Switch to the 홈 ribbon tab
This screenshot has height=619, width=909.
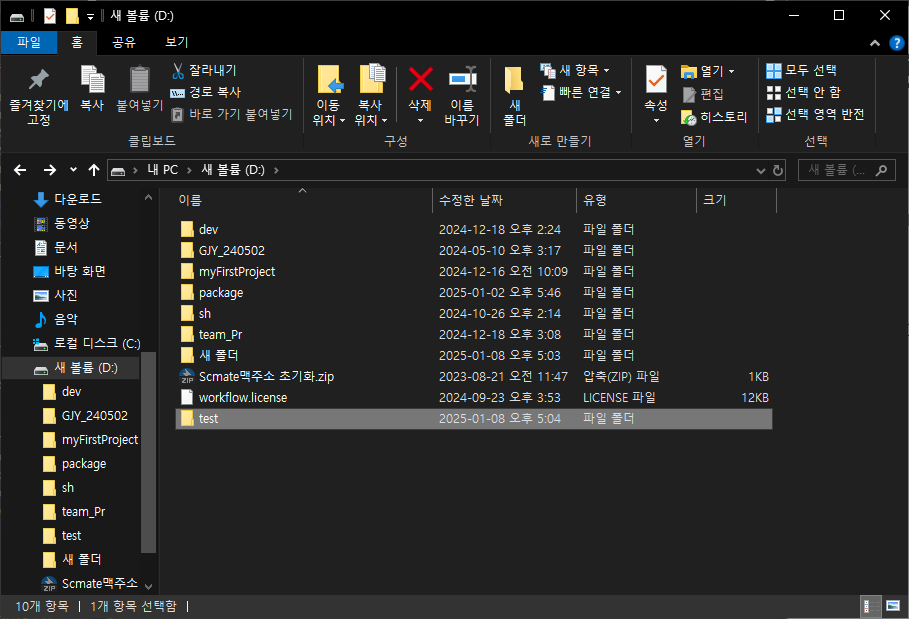point(77,42)
